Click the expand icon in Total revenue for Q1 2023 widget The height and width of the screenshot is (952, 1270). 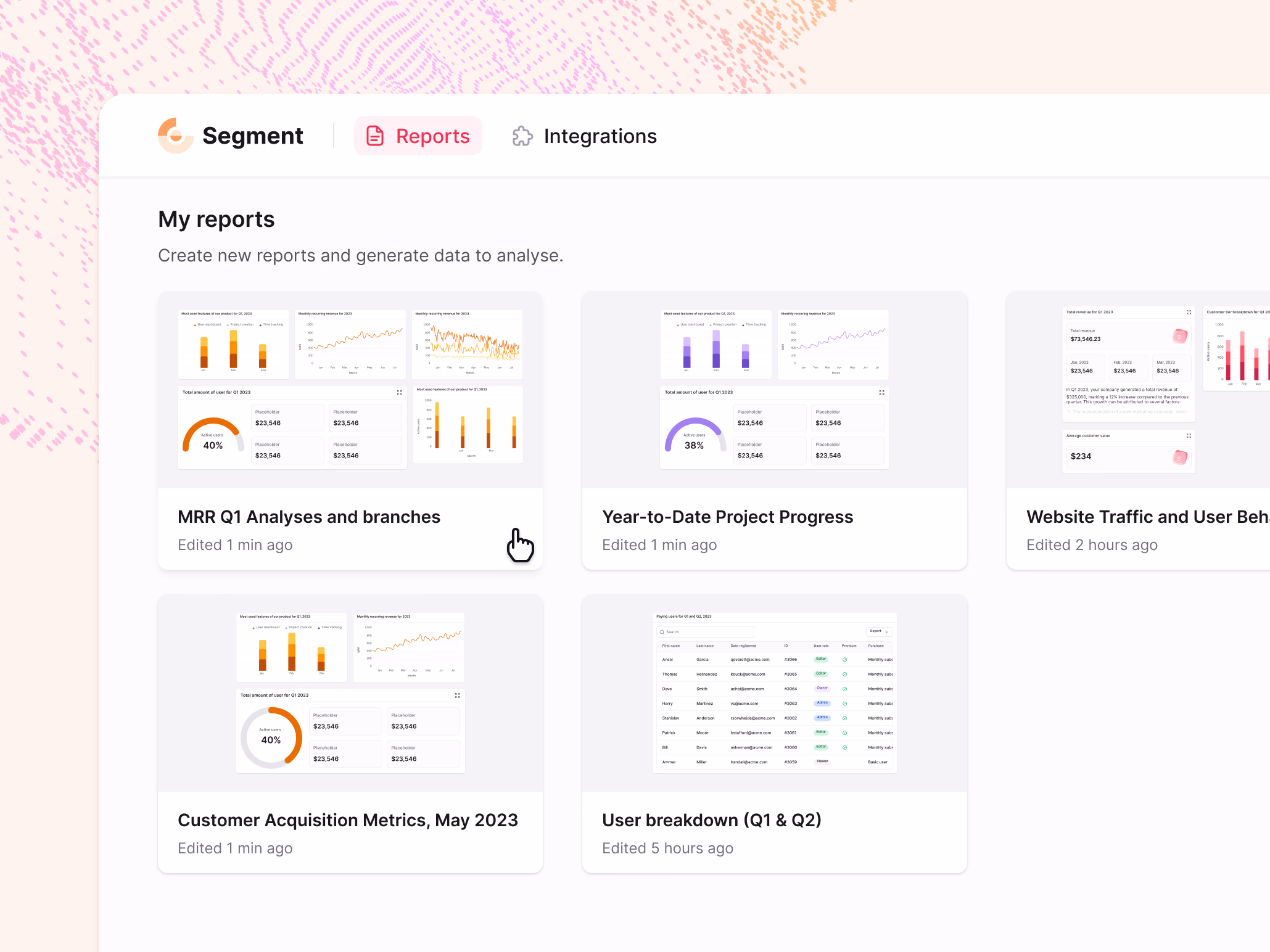1189,312
